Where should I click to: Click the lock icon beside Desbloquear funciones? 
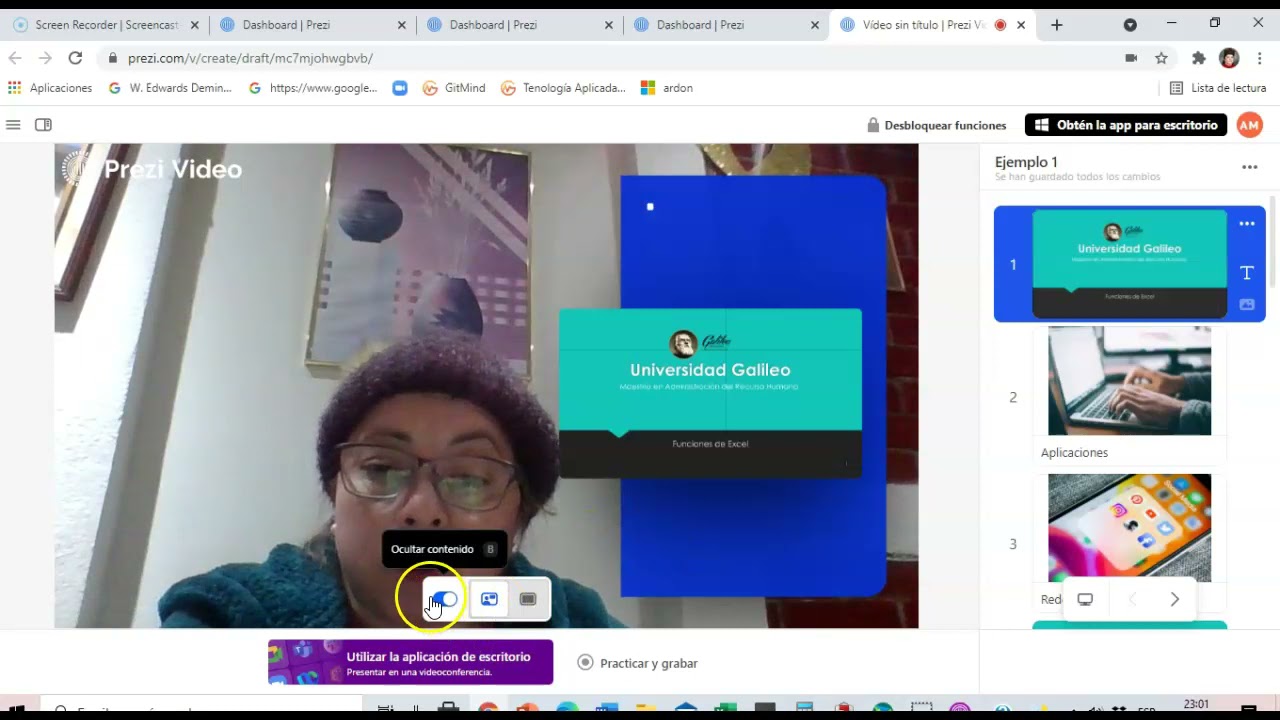tap(873, 125)
